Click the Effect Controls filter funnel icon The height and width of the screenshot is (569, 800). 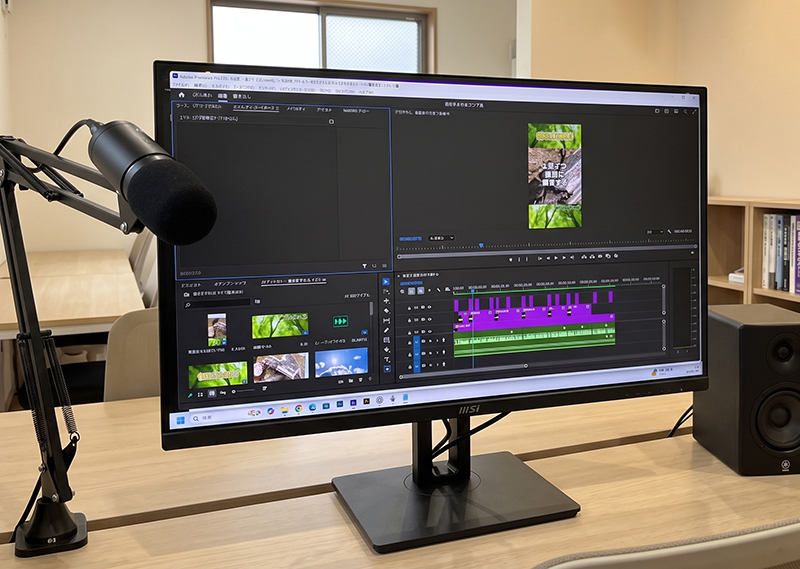(364, 266)
